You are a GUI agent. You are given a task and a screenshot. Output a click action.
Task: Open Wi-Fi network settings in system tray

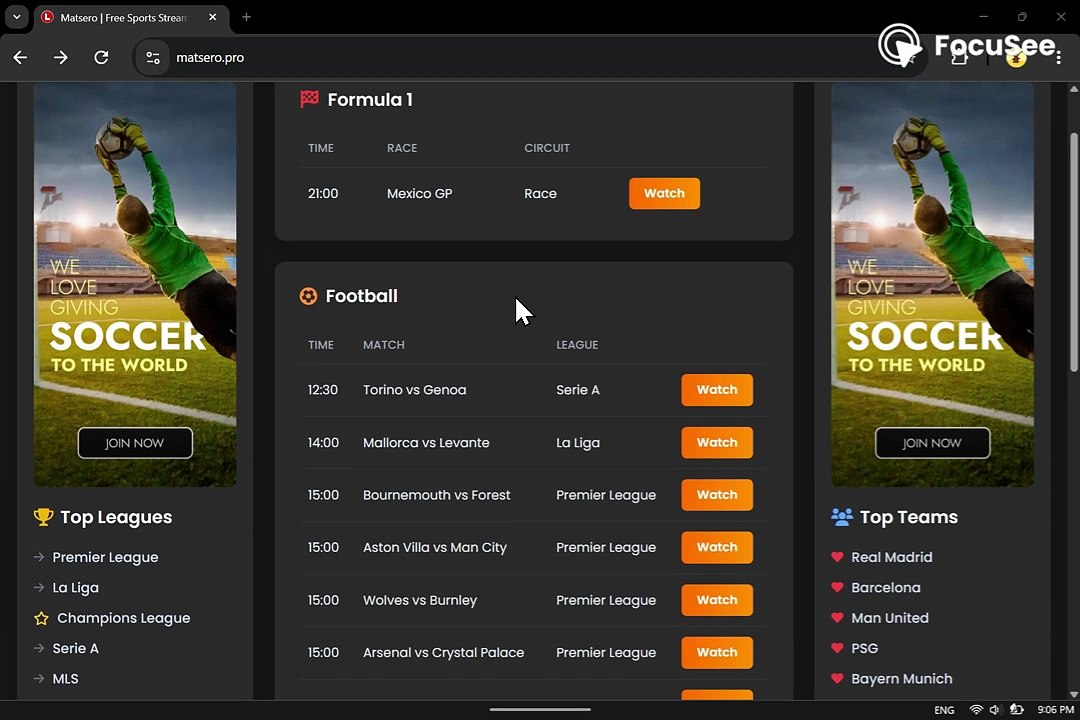[x=975, y=710]
